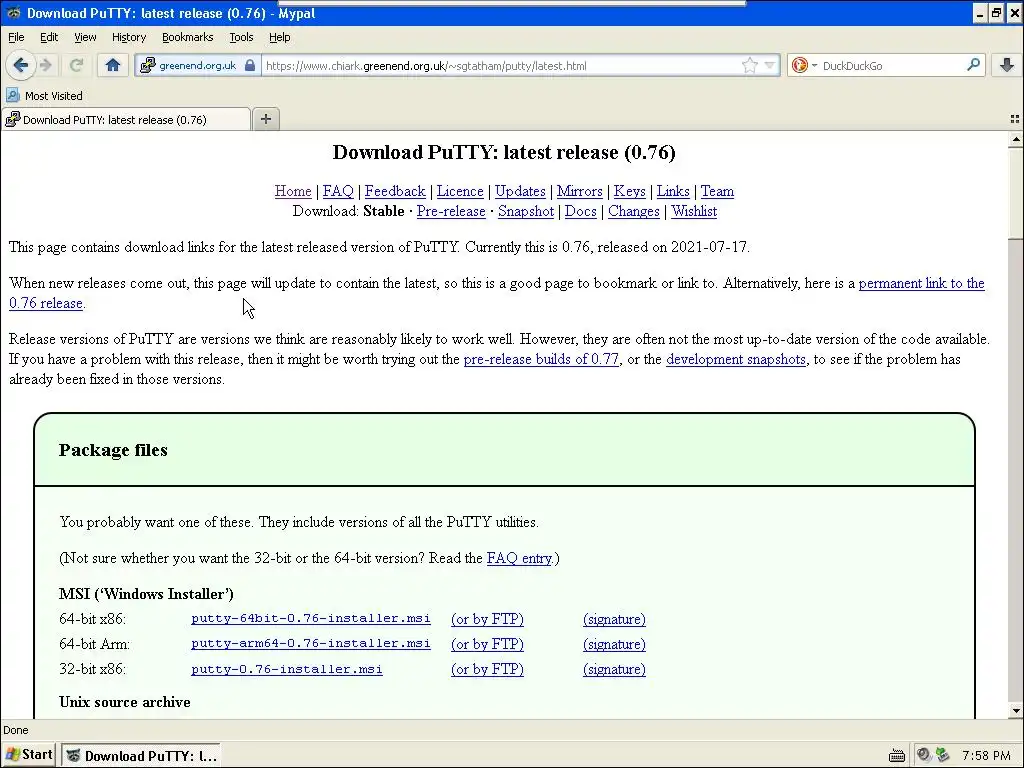Viewport: 1024px width, 768px height.
Task: Follow the Home link
Action: 293,191
